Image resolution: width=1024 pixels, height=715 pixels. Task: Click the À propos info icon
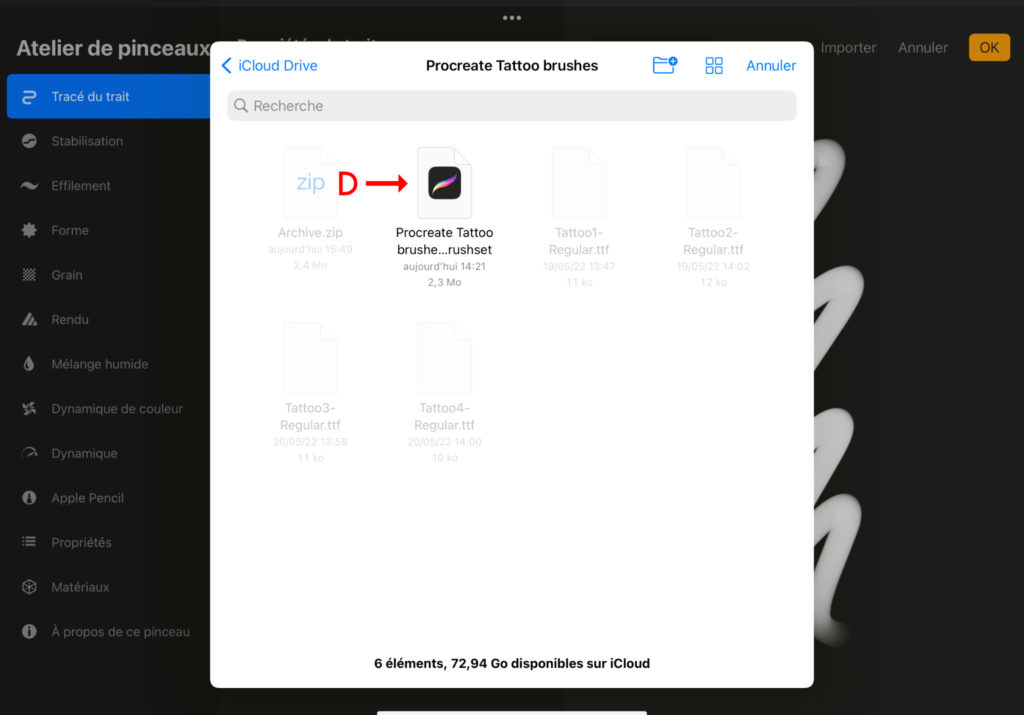click(29, 631)
